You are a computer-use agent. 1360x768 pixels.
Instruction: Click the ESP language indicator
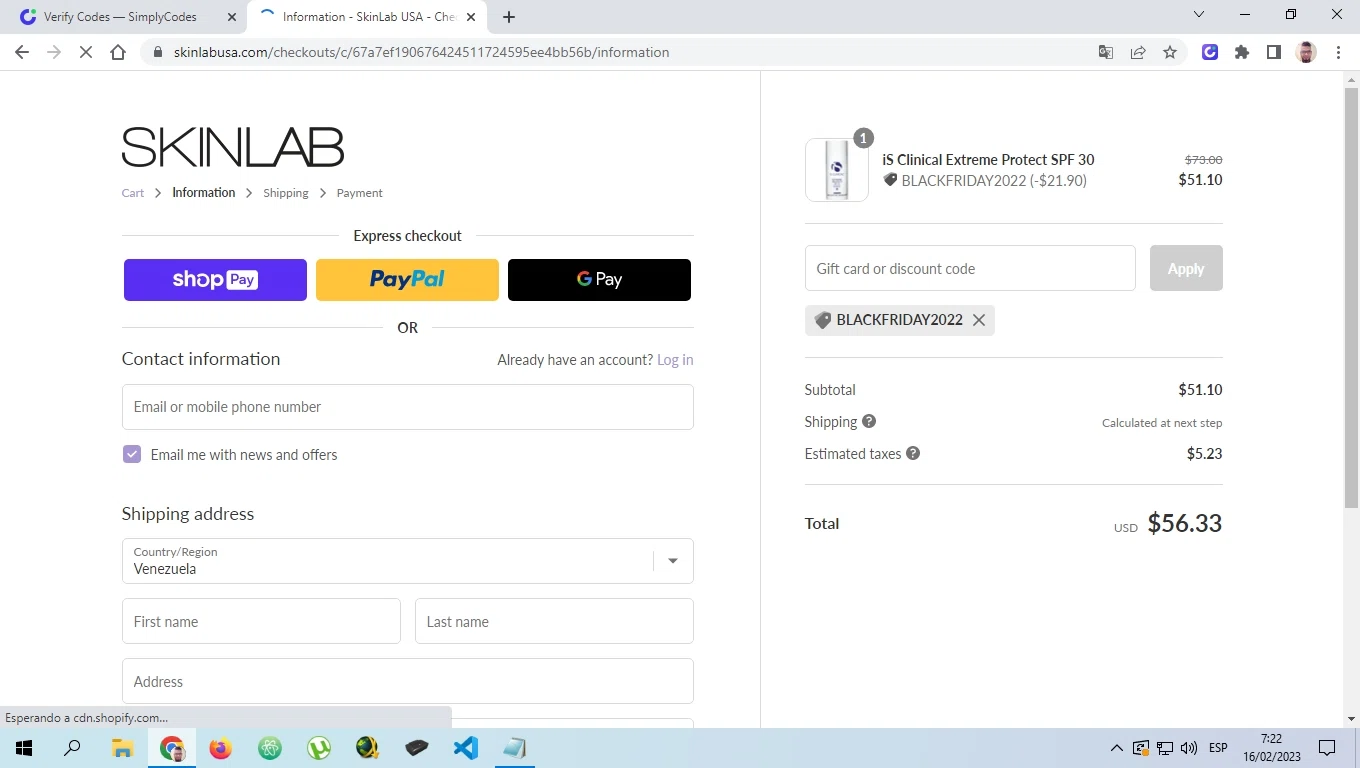click(1218, 748)
